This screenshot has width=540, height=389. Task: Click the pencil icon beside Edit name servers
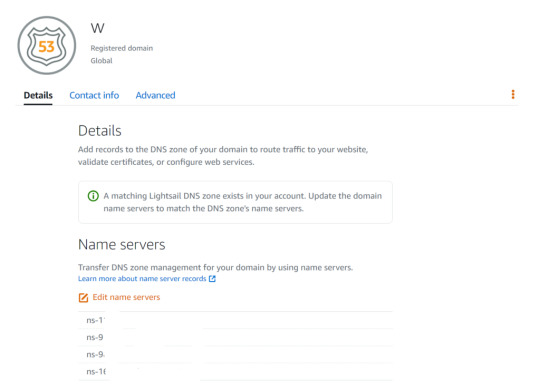pos(83,297)
